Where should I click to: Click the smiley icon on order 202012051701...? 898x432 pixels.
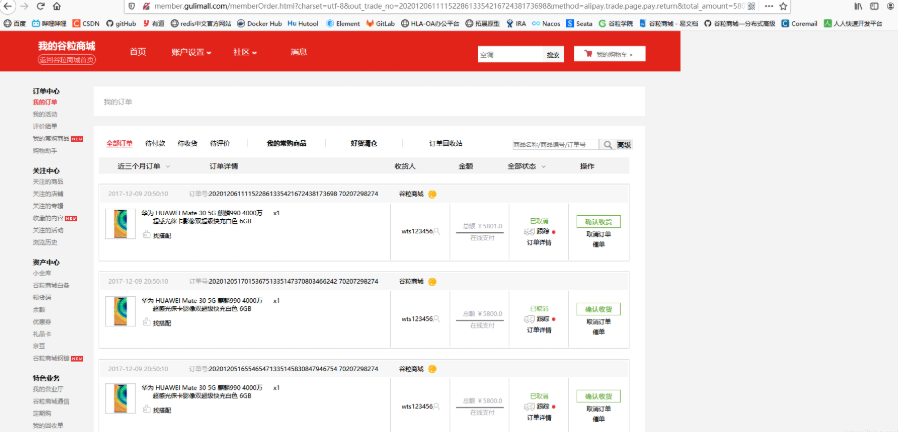point(432,281)
